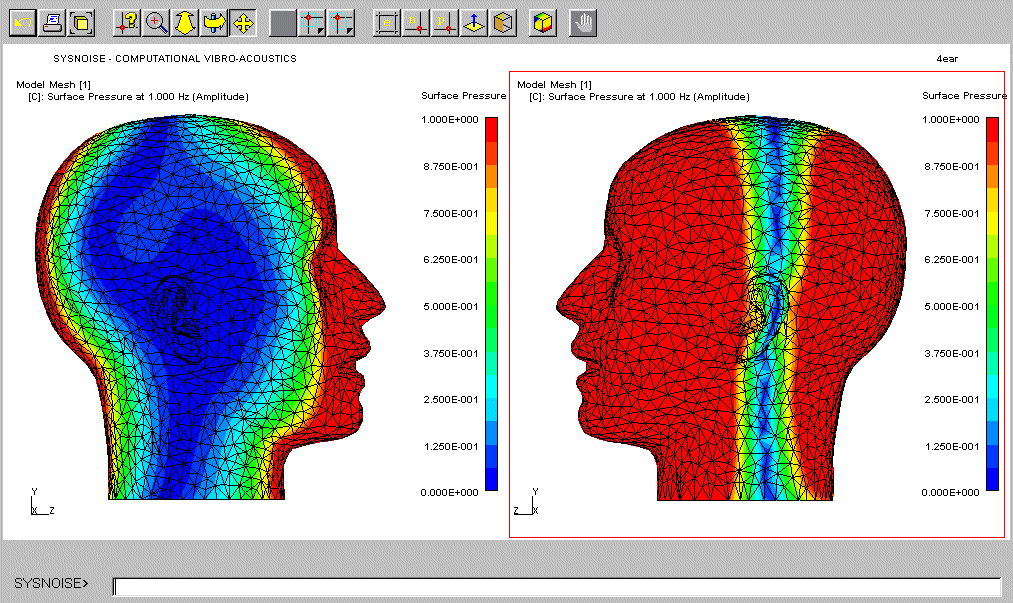Click the overlapping windows copy icon
This screenshot has height=603, width=1013.
tap(82, 22)
